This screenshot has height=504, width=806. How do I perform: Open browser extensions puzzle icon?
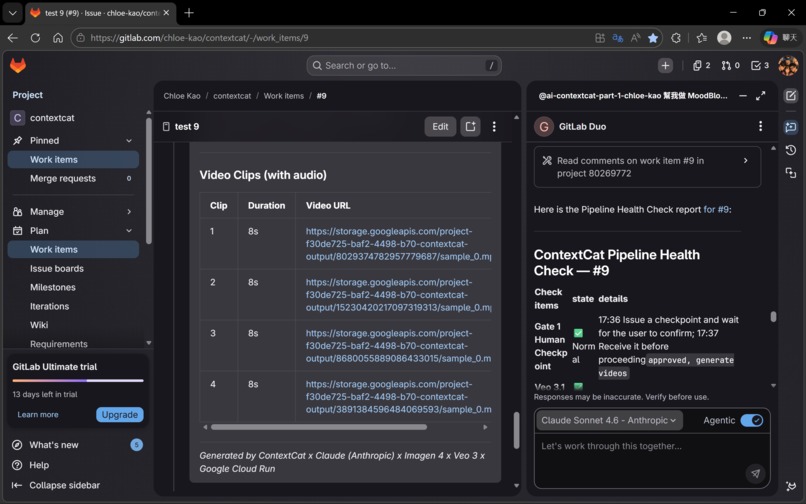point(676,38)
